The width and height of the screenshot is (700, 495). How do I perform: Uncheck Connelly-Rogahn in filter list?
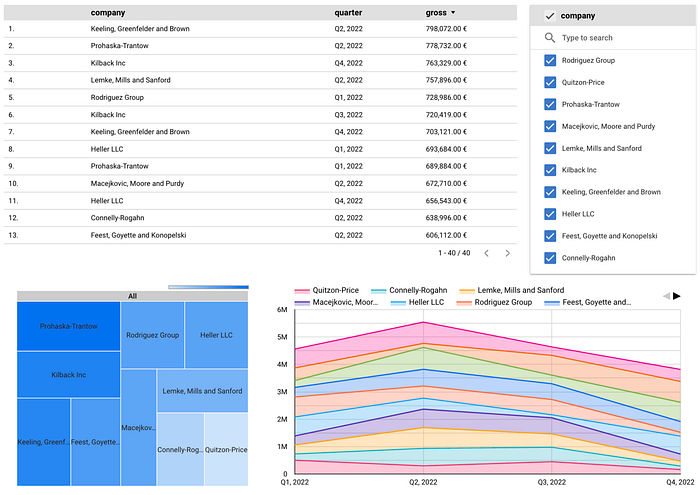[550, 258]
